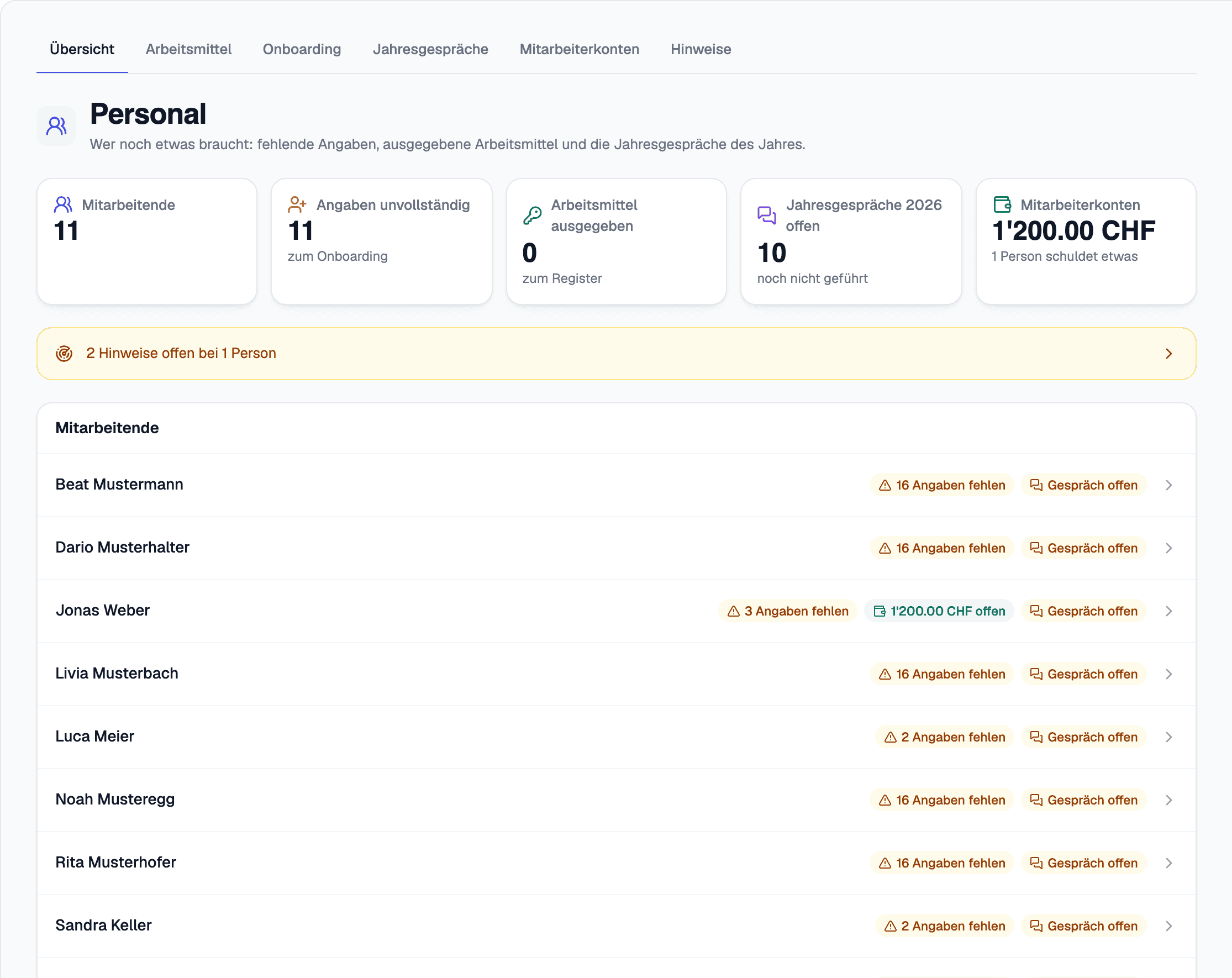The width and height of the screenshot is (1232, 978).
Task: Open the Mitarbeiterkonten tab
Action: [x=580, y=49]
